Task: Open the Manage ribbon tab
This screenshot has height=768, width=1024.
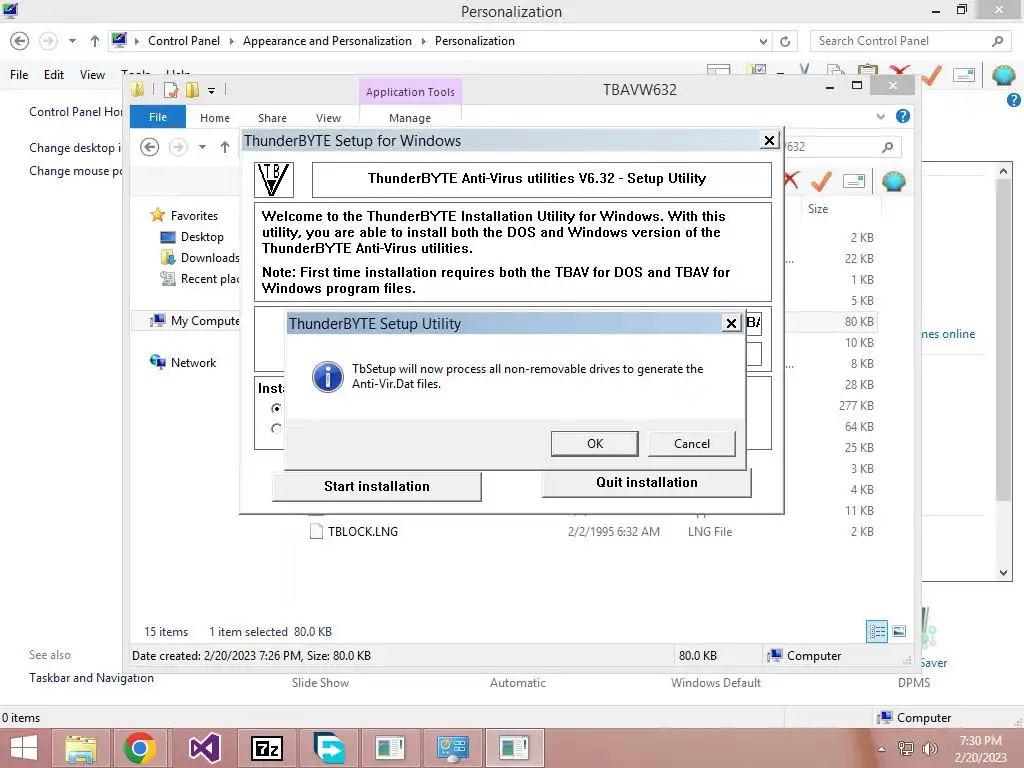Action: (410, 118)
